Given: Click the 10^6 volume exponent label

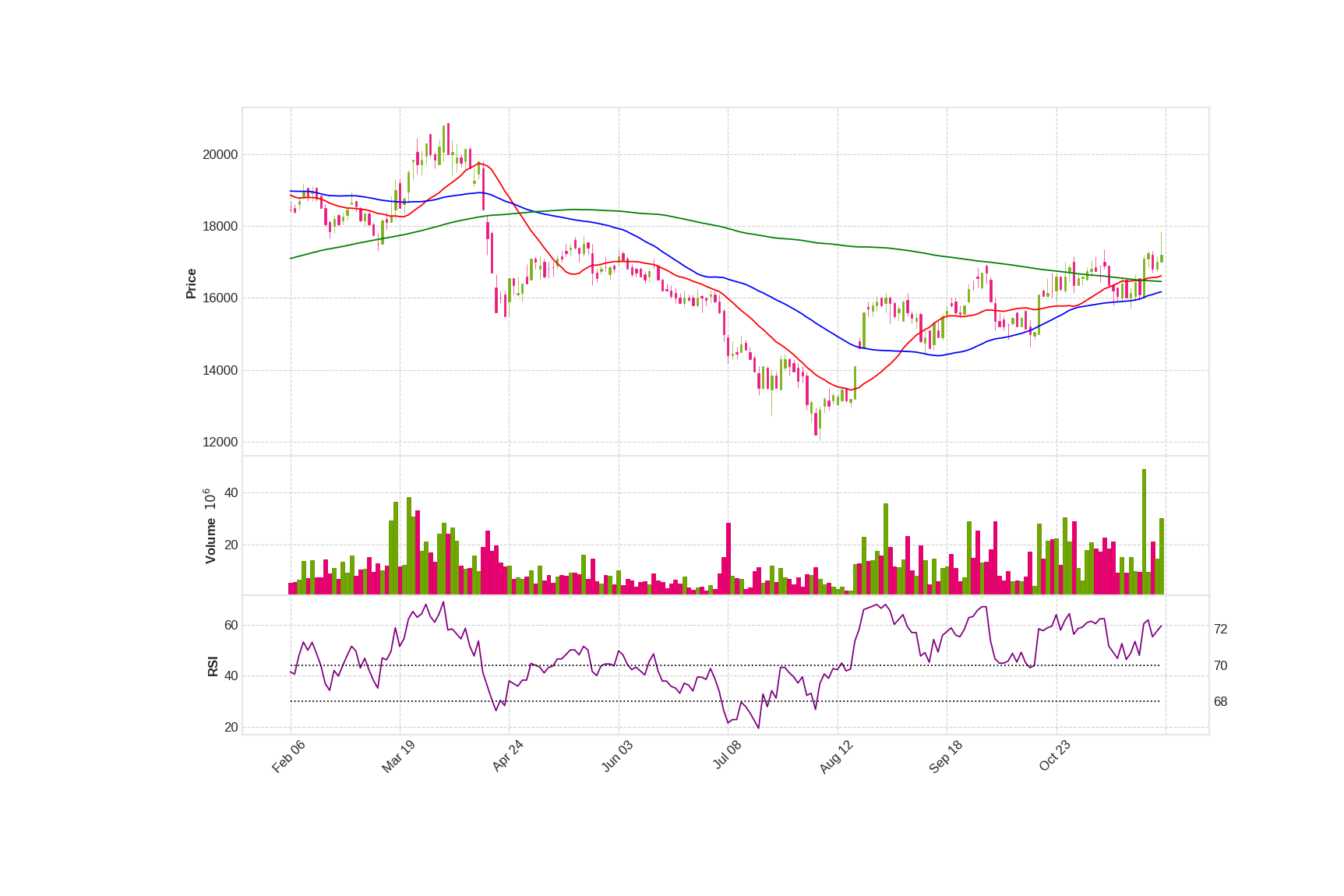Looking at the screenshot, I should [x=209, y=499].
